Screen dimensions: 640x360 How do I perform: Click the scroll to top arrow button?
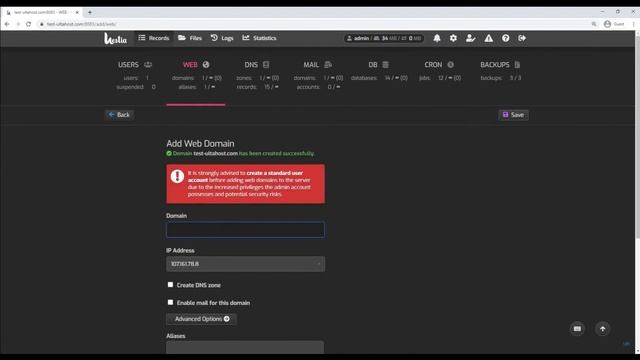(602, 329)
